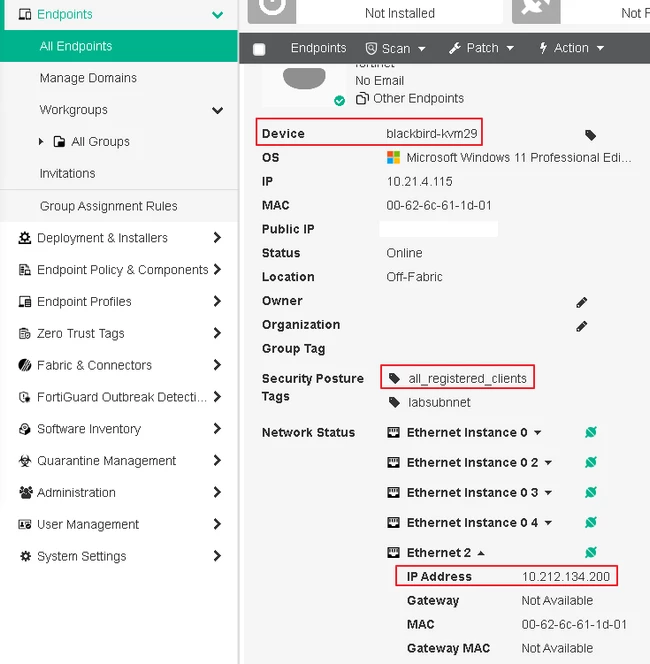
Task: Collapse the Endpoints sidebar section chevron
Action: coord(218,15)
